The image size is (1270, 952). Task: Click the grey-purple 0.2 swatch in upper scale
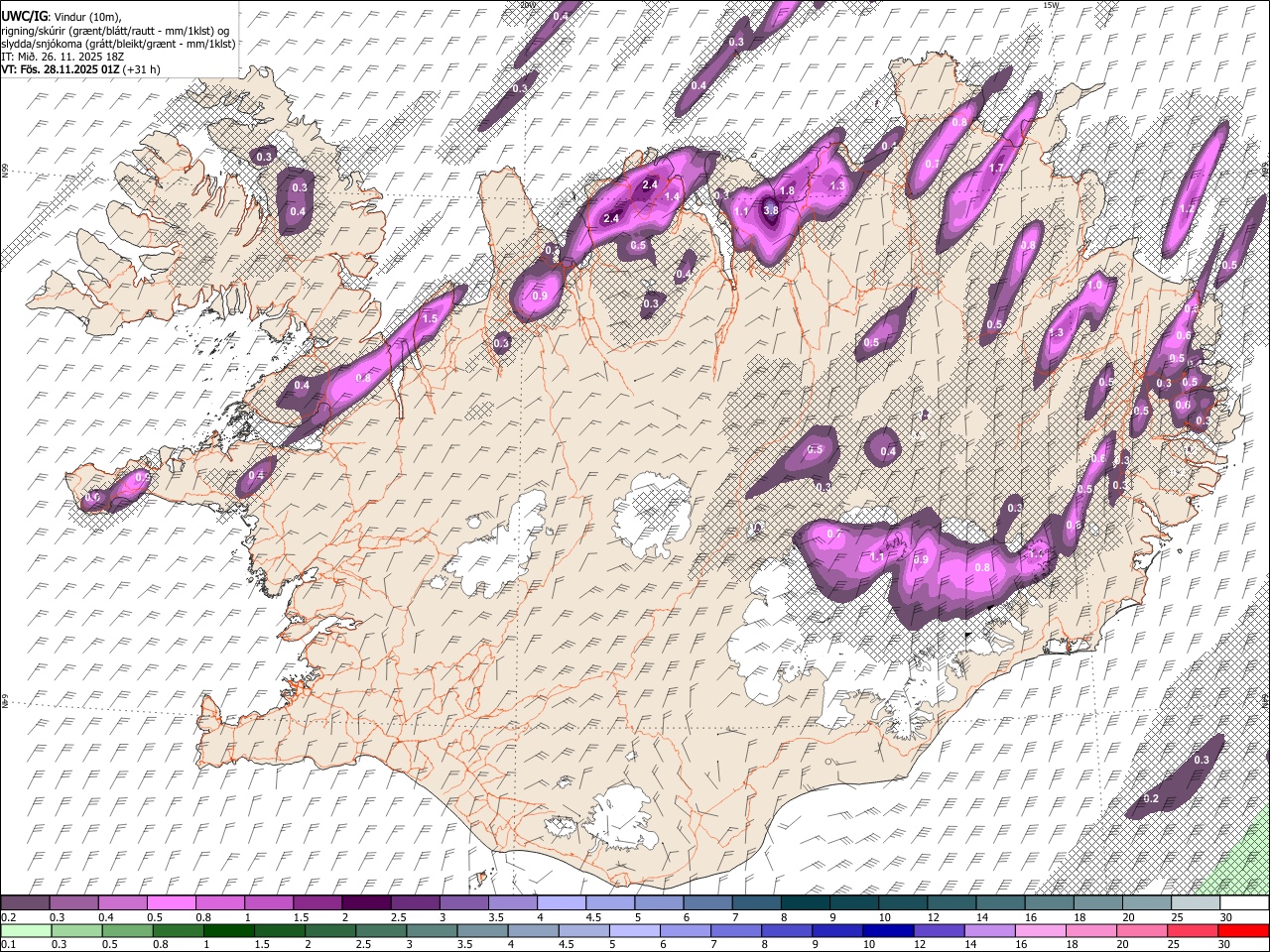[x=25, y=902]
